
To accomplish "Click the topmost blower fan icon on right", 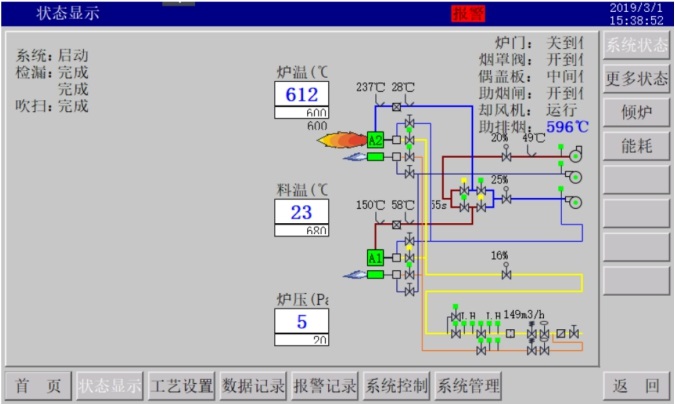I will coord(574,155).
